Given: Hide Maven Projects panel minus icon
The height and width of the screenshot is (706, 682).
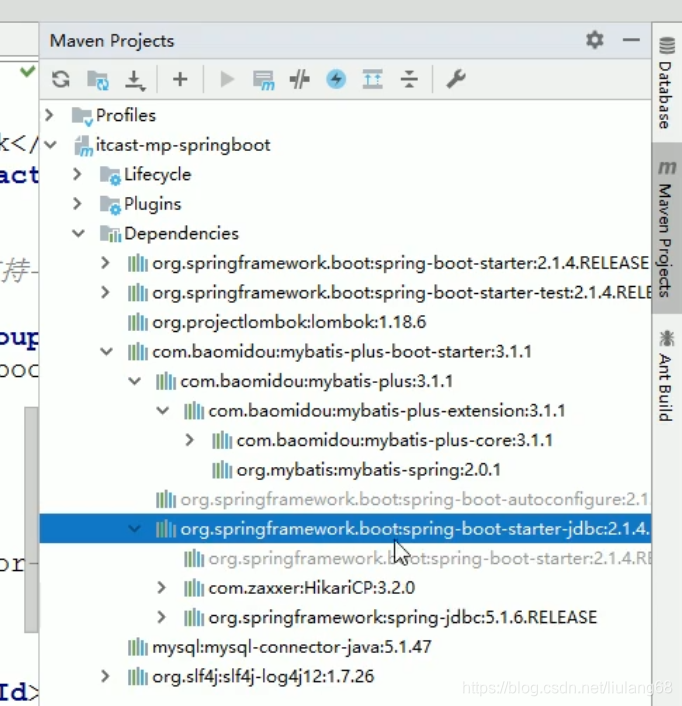Looking at the screenshot, I should (631, 40).
